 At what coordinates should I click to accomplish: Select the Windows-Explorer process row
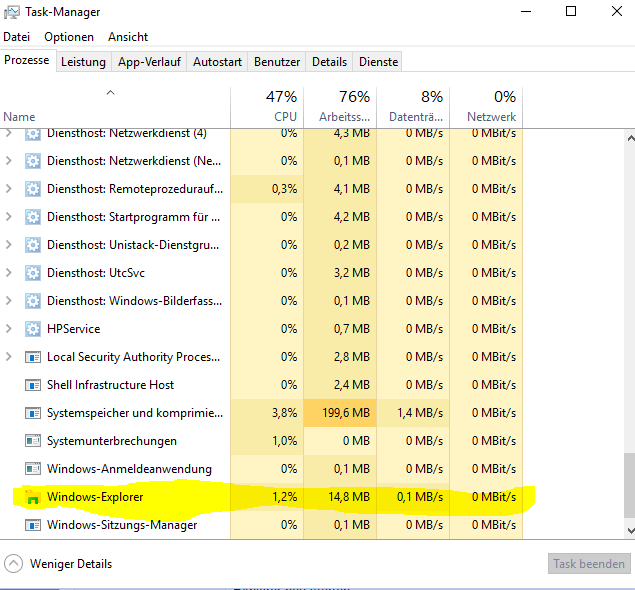coord(261,497)
